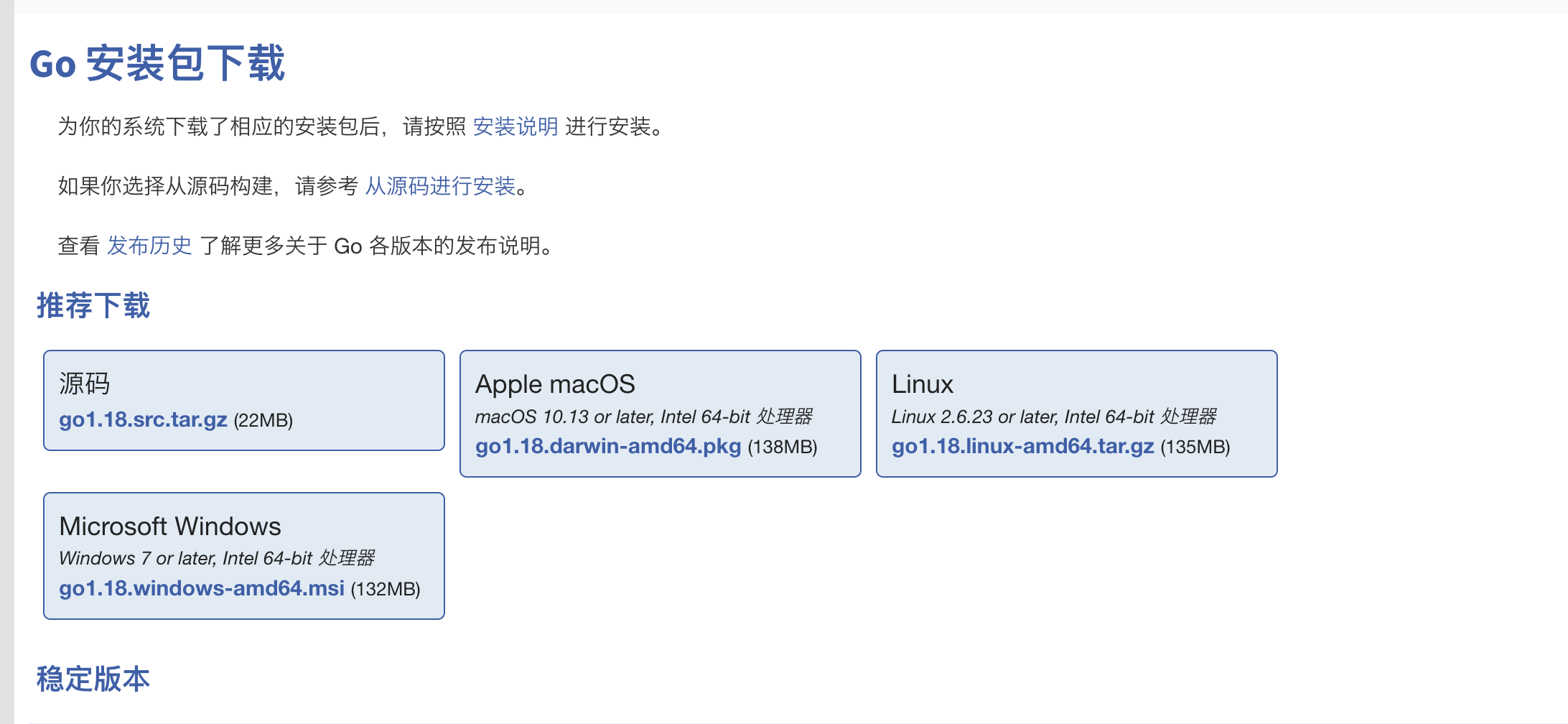This screenshot has height=724, width=1568.
Task: Download go1.18.src.tar.gz source package
Action: coord(143,419)
